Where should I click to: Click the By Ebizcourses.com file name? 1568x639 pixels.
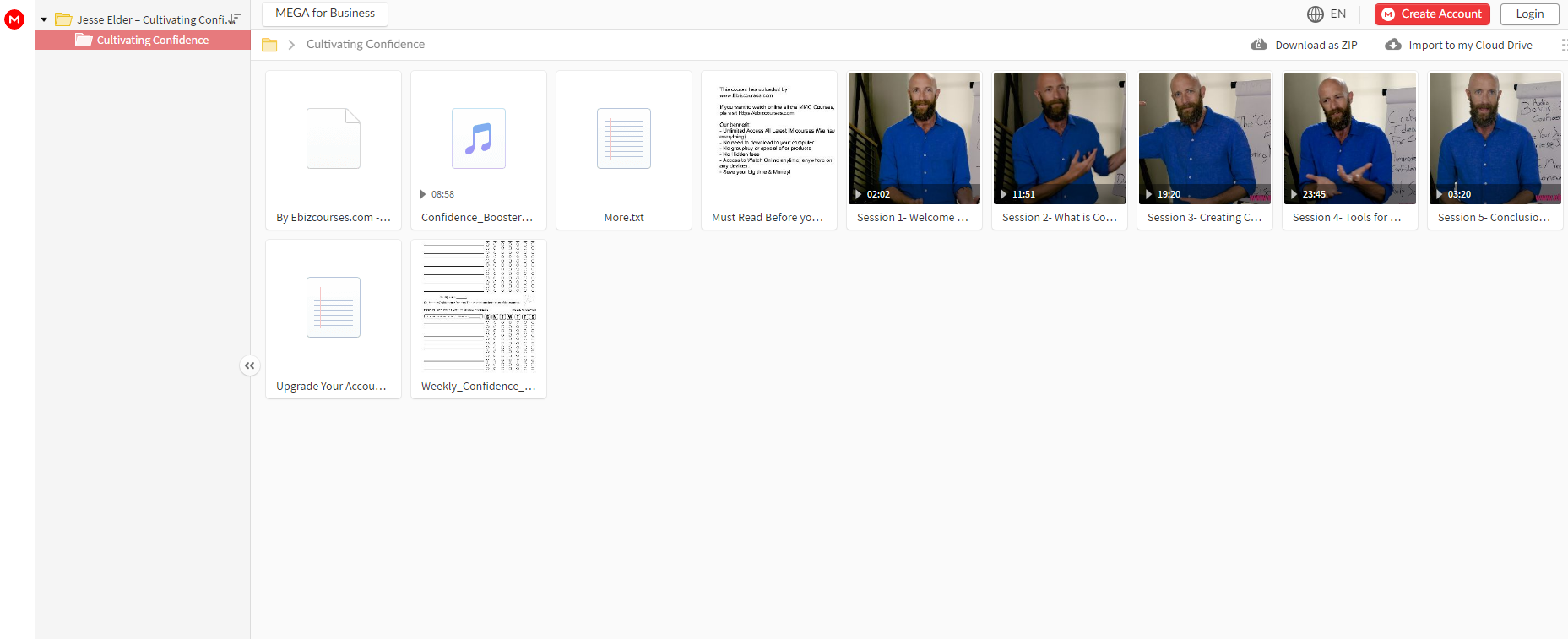pyautogui.click(x=334, y=218)
